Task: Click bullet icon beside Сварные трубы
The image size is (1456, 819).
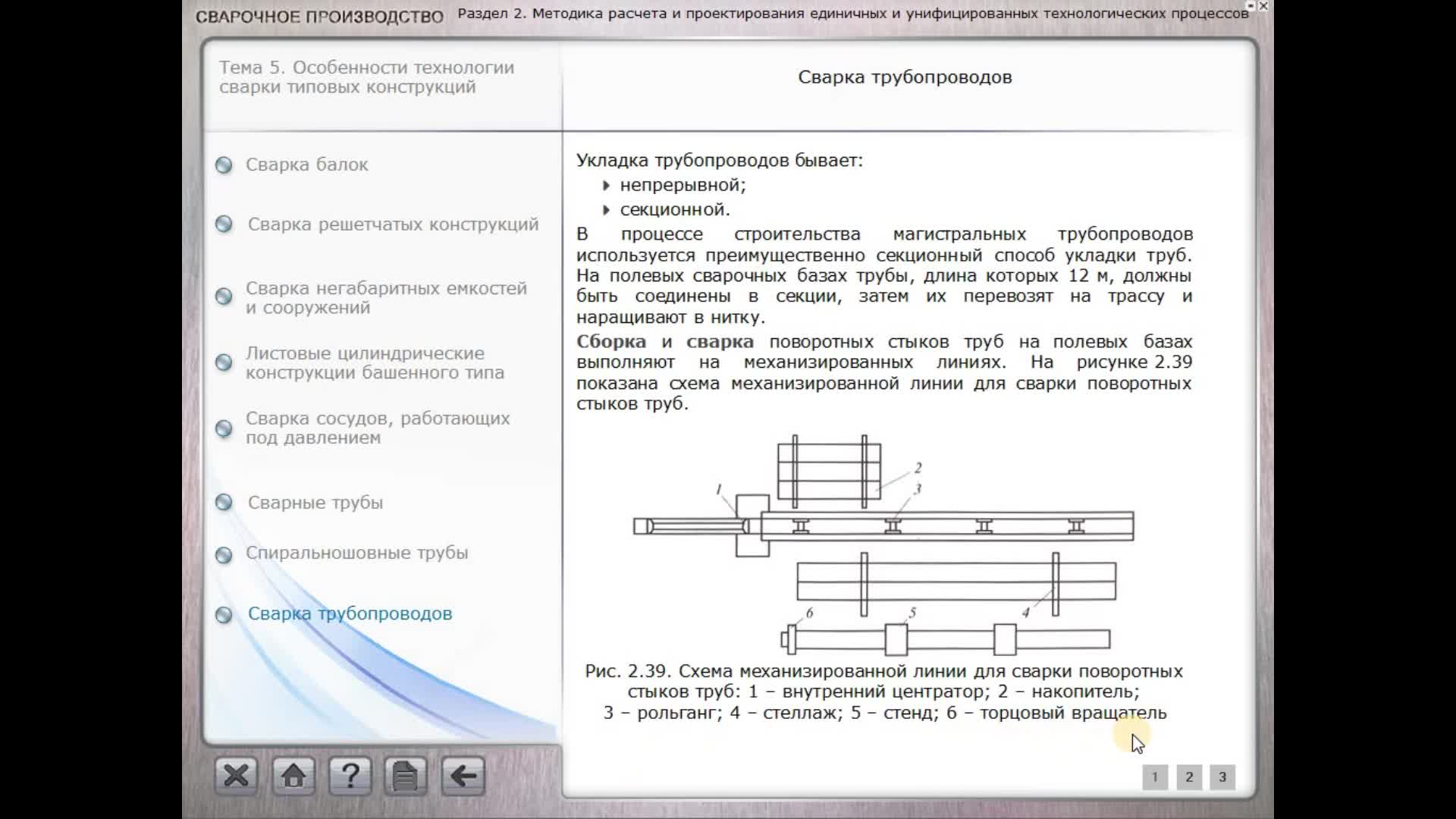Action: click(x=224, y=502)
